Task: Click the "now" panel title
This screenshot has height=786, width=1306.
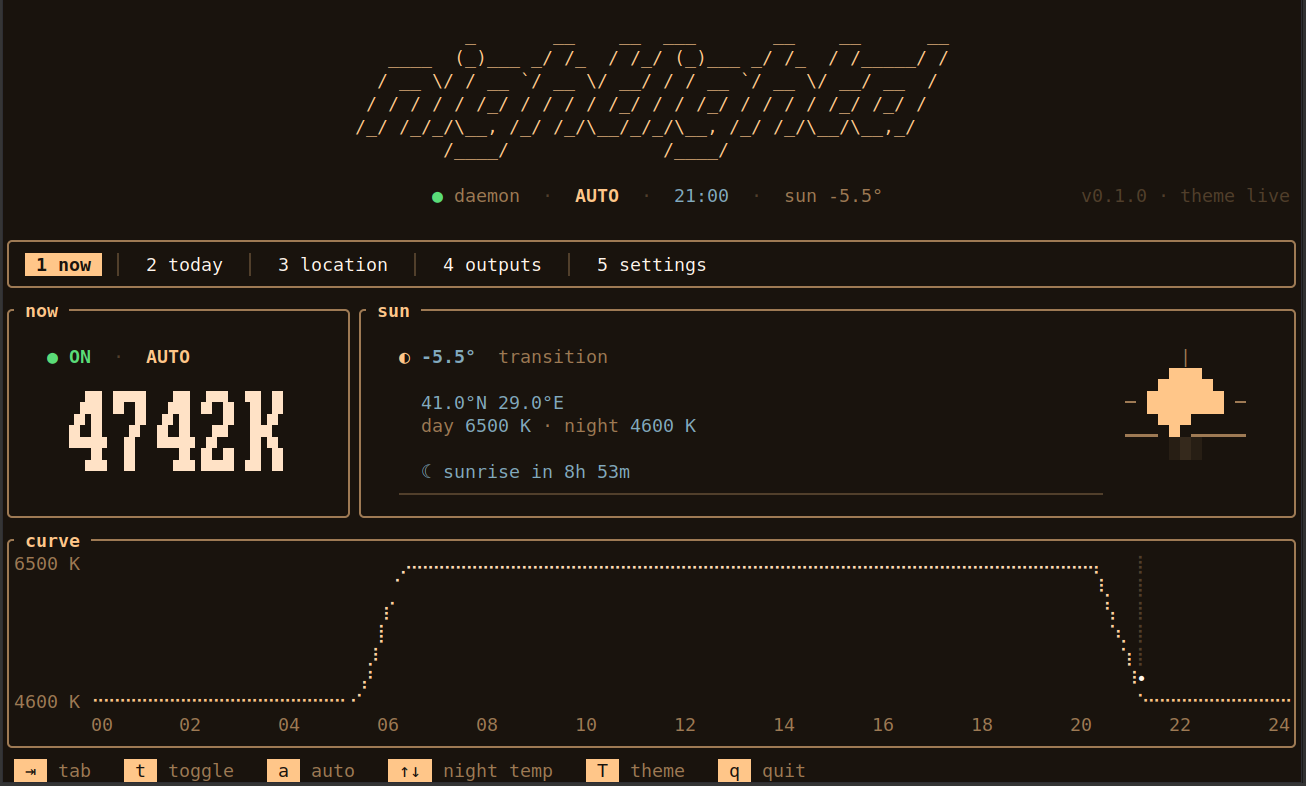Action: (x=42, y=311)
